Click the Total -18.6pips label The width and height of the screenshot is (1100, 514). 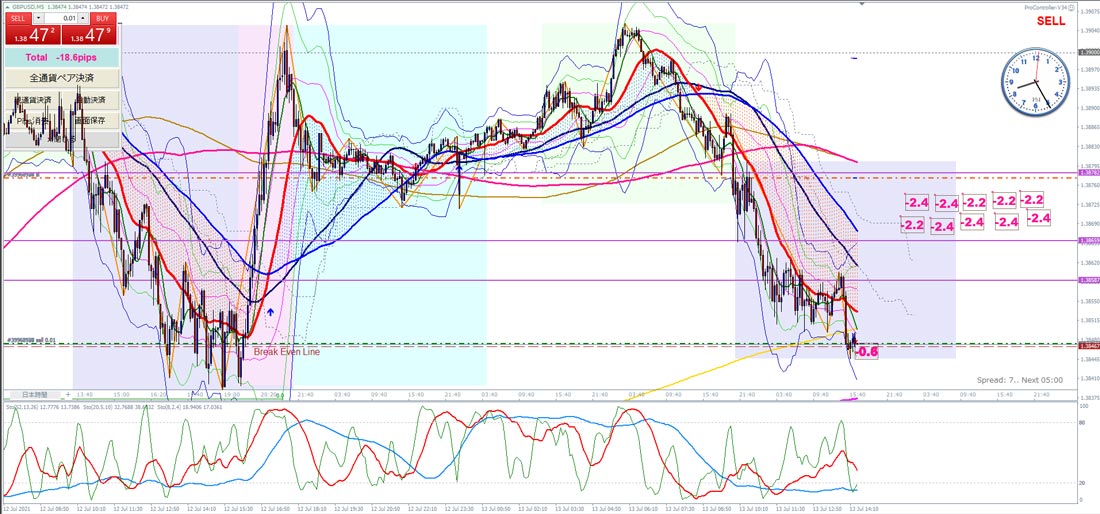point(62,57)
